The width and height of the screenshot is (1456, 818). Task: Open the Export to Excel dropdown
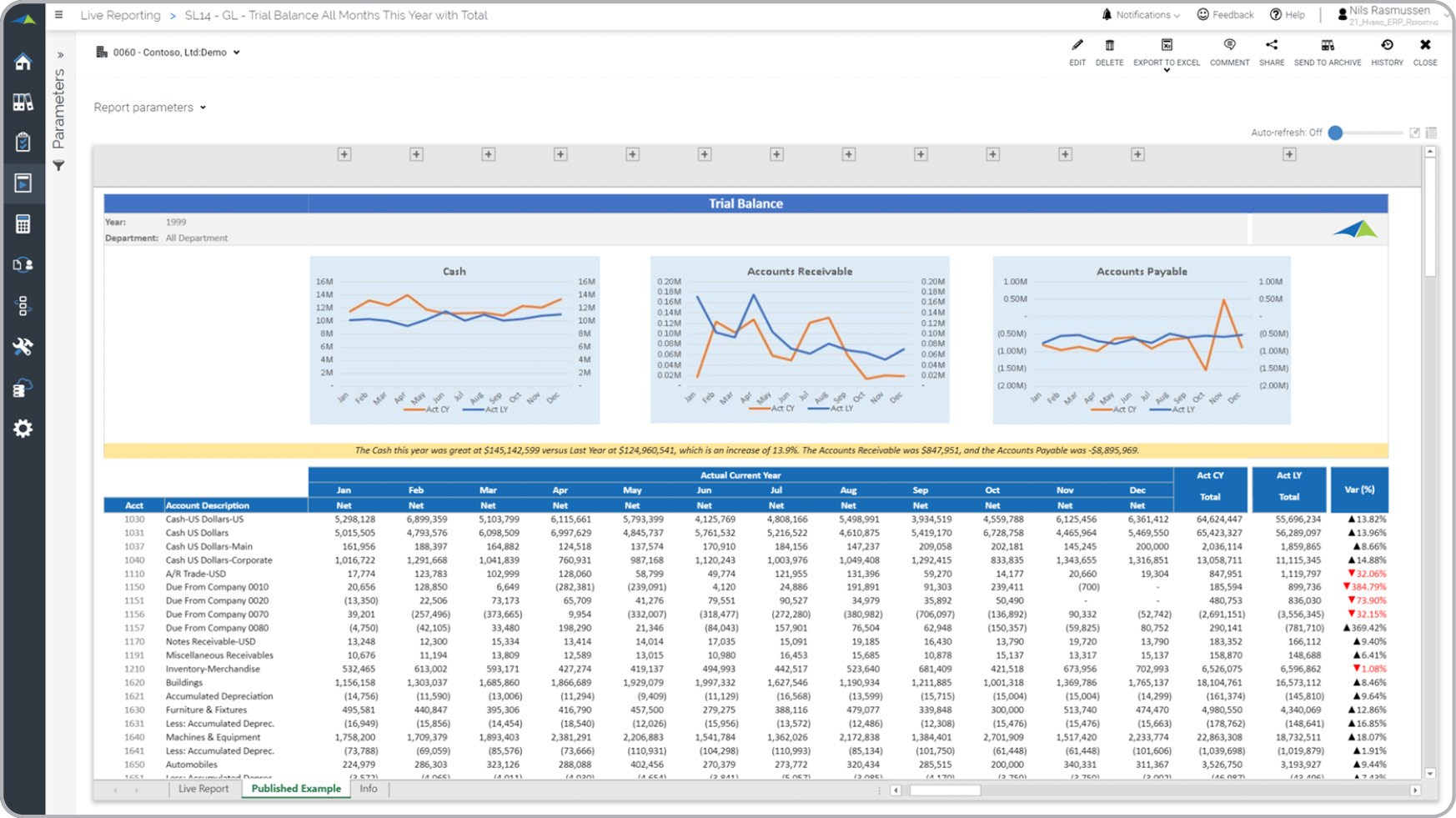click(1166, 70)
